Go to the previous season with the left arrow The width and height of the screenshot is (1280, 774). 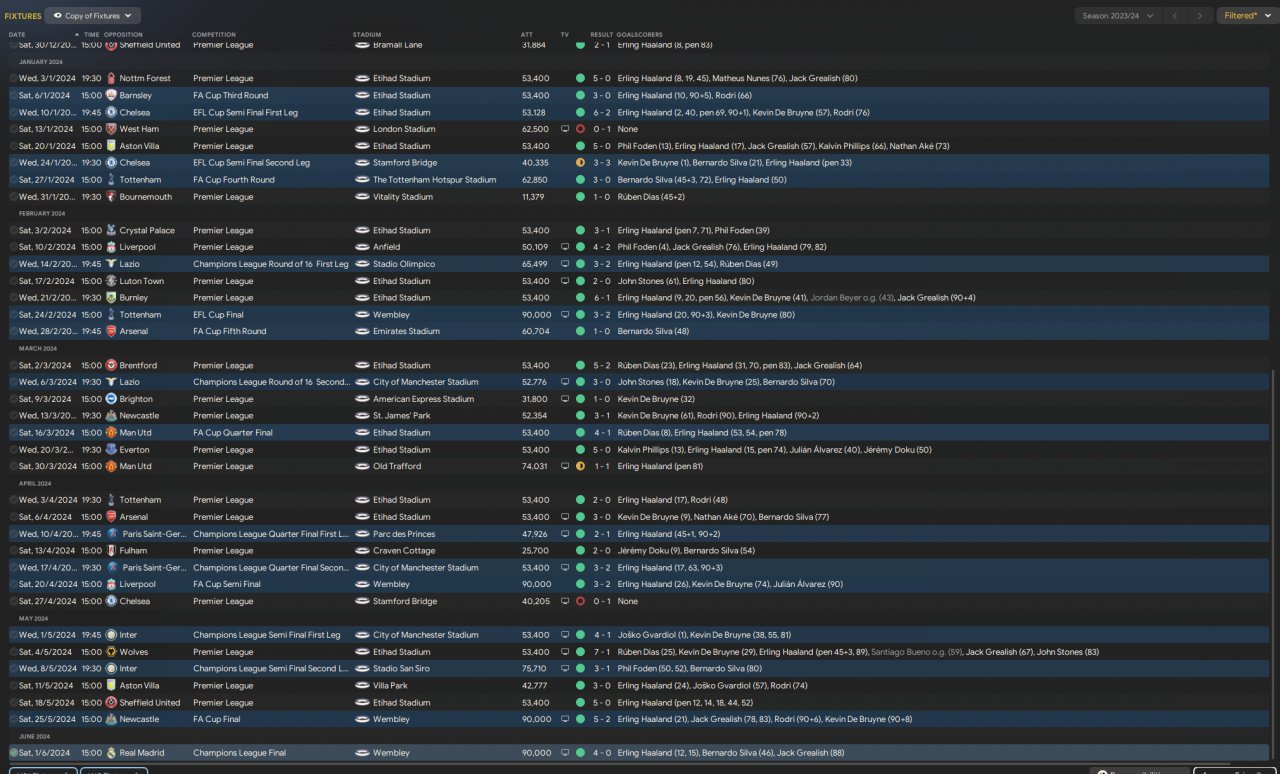[1177, 16]
